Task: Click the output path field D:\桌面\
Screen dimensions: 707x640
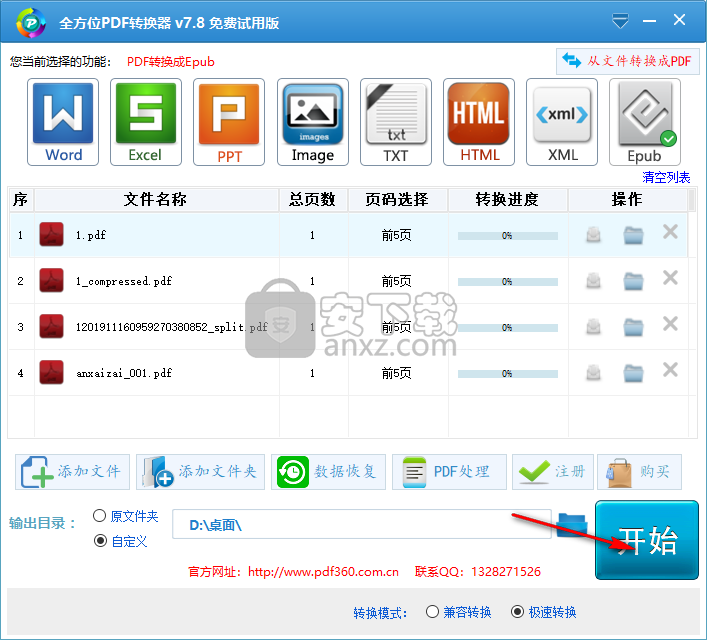Action: [x=362, y=524]
